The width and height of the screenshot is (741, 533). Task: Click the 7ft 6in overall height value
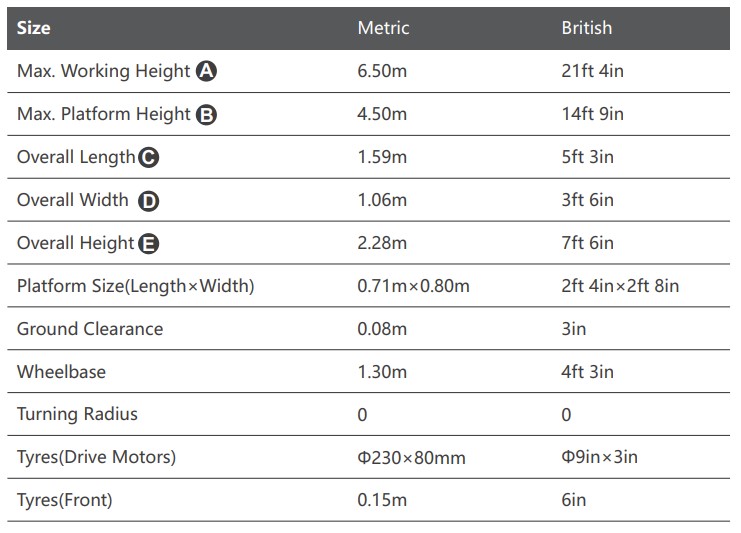point(587,243)
